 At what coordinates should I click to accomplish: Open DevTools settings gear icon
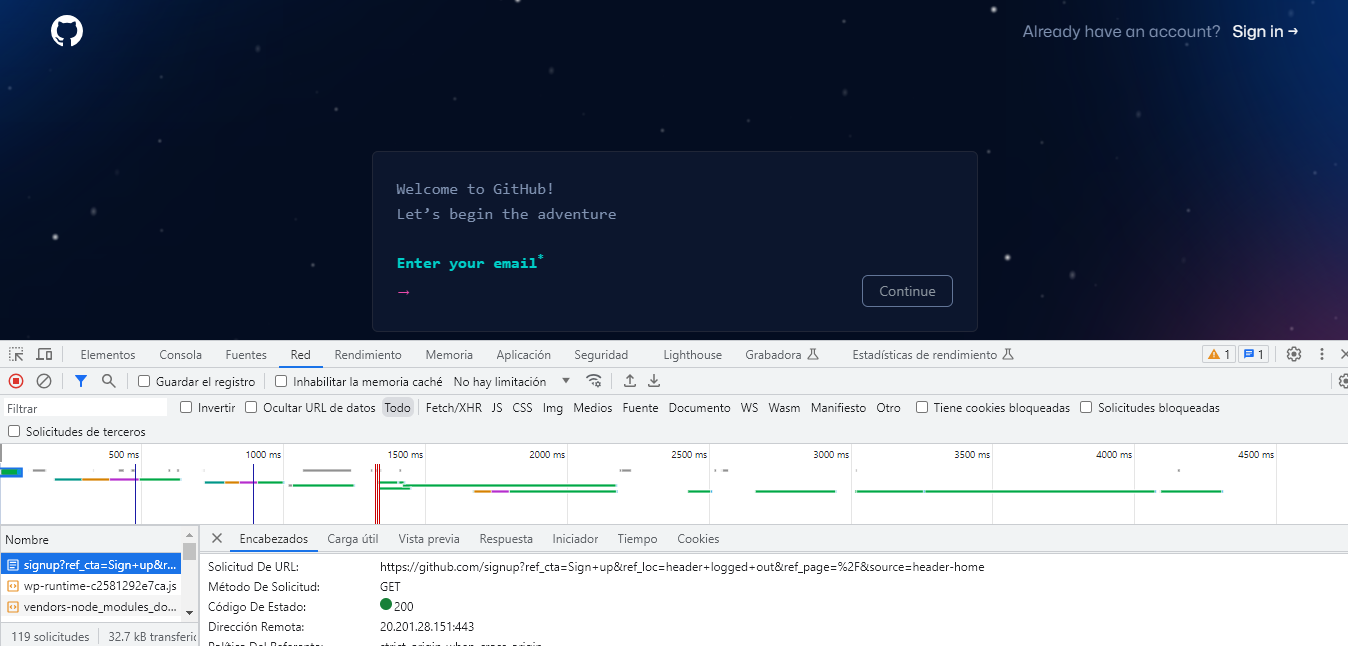tap(1294, 354)
